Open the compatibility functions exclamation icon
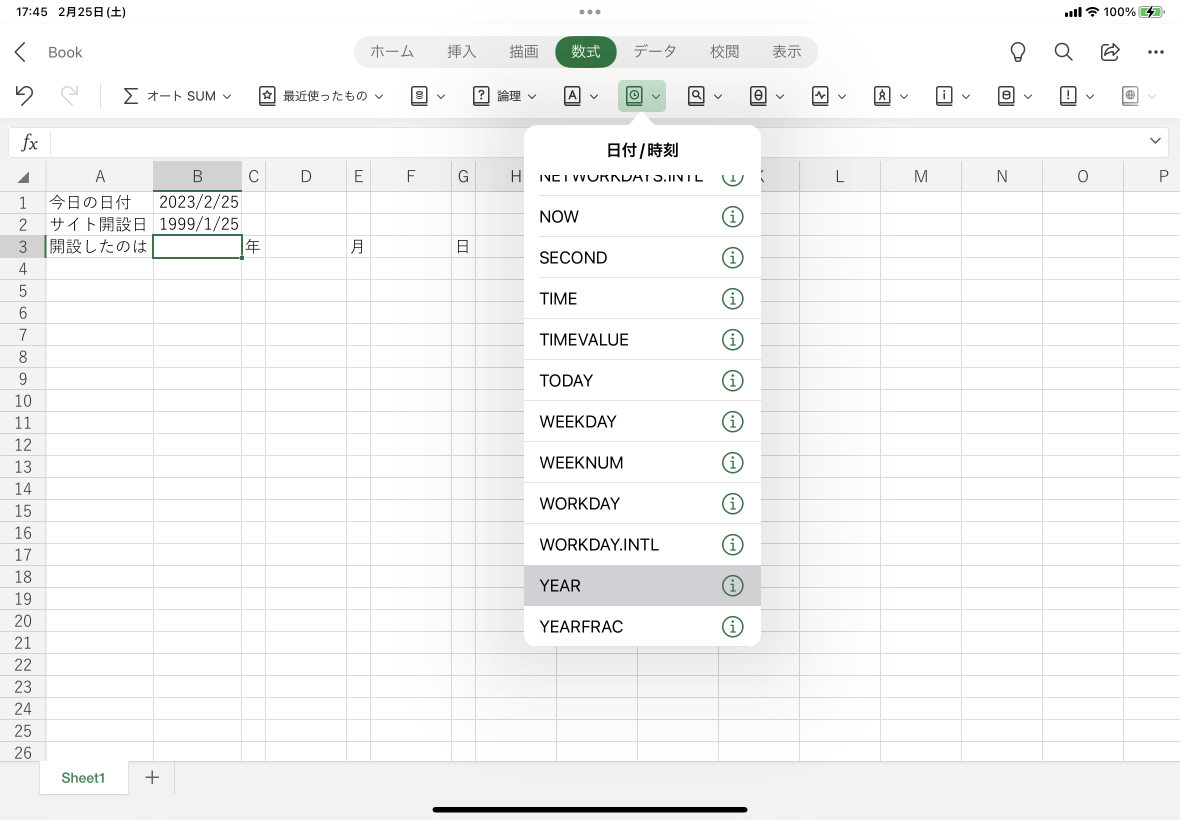 pyautogui.click(x=1068, y=96)
